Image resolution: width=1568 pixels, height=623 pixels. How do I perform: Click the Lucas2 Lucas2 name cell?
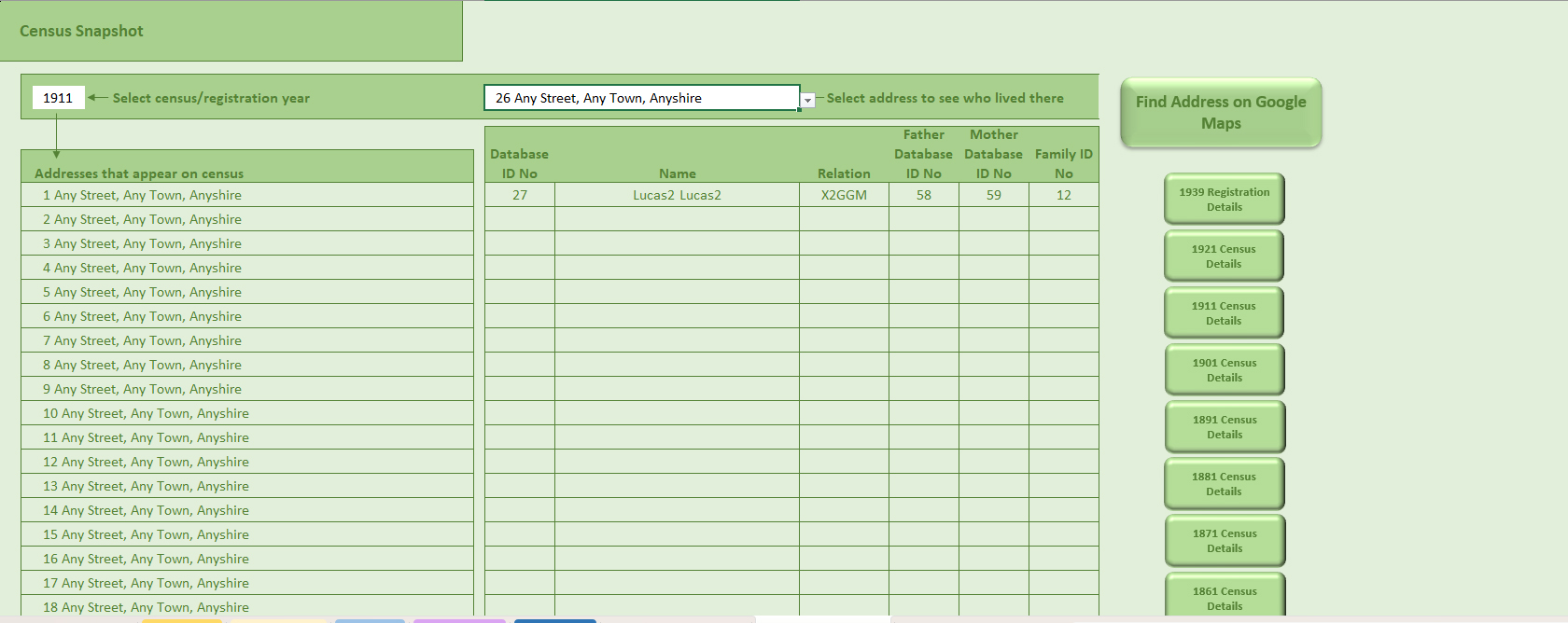(677, 195)
